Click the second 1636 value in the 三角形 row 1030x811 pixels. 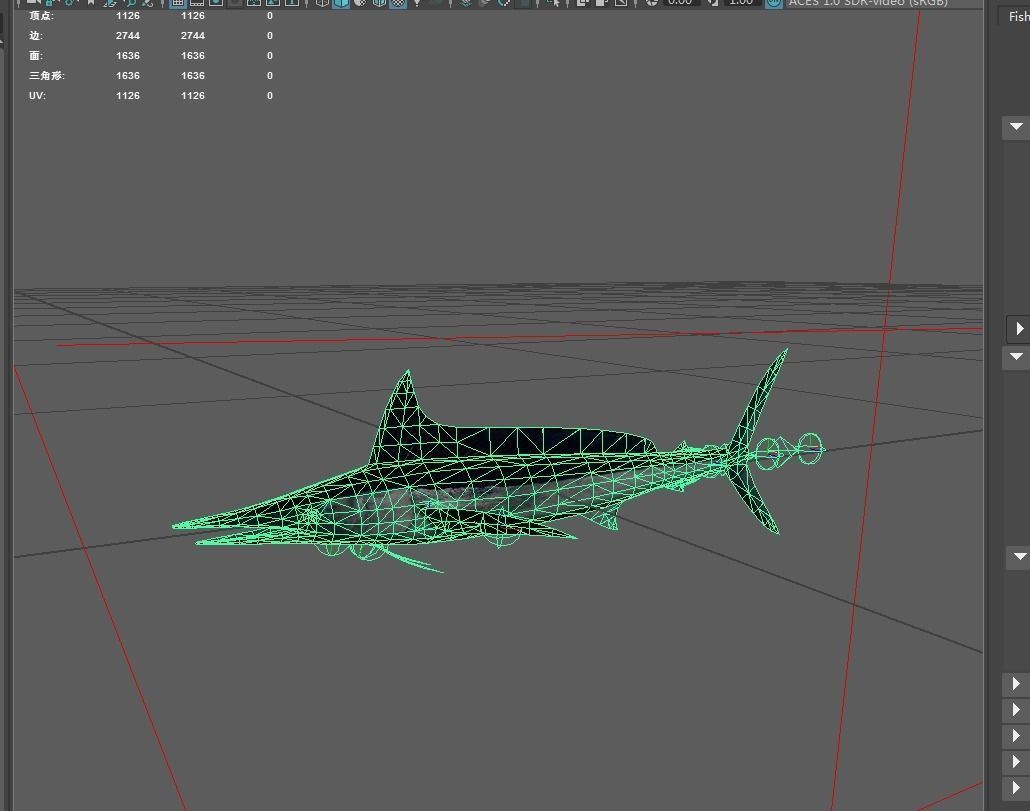[x=193, y=76]
